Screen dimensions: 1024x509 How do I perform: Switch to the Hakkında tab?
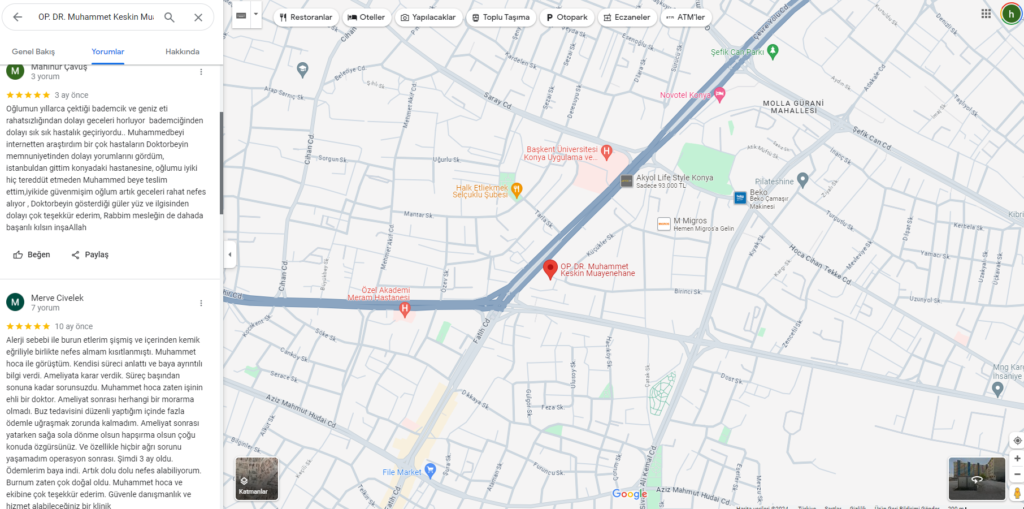coord(182,52)
